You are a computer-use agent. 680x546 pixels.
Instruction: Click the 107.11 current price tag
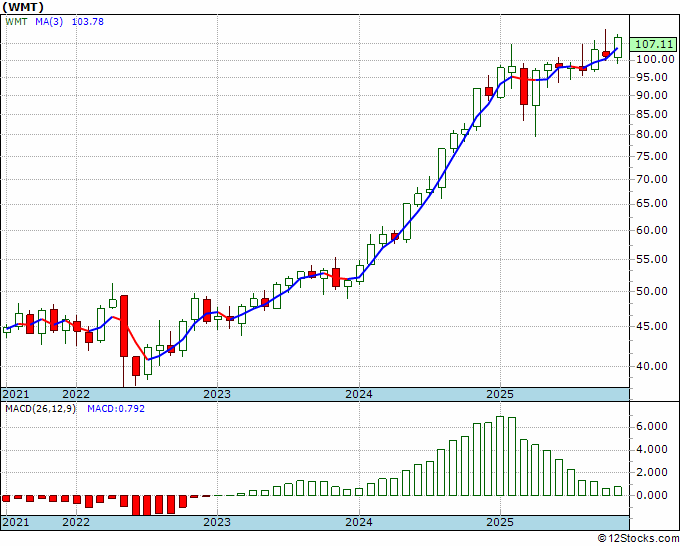(653, 44)
